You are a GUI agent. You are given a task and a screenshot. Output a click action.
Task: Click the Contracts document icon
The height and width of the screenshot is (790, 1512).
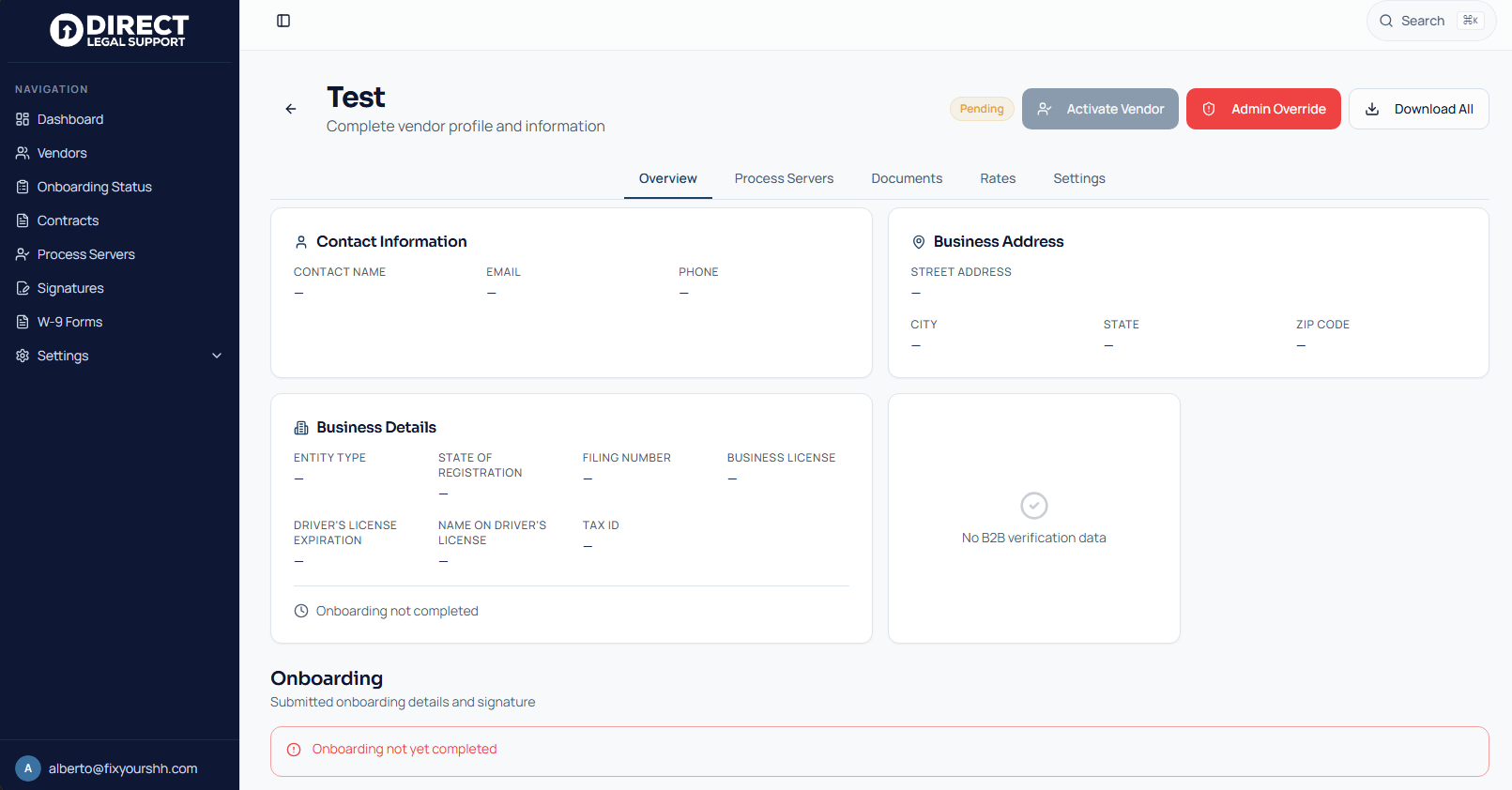(23, 220)
